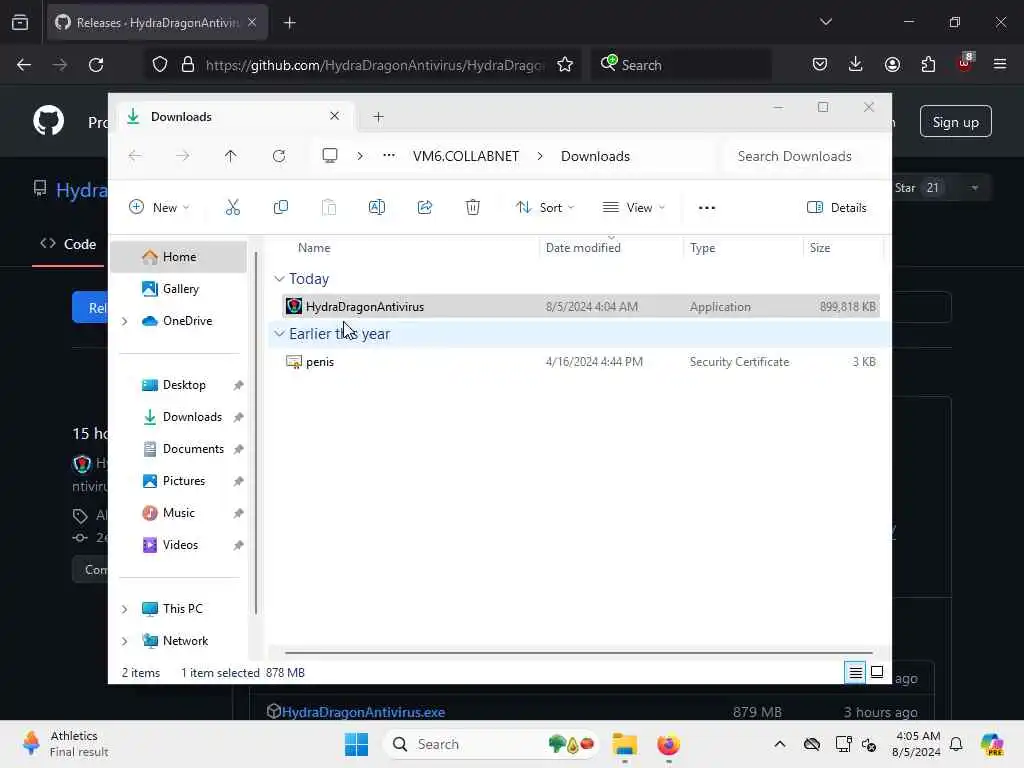Refresh the Downloads folder view
This screenshot has height=768, width=1024.
279,156
